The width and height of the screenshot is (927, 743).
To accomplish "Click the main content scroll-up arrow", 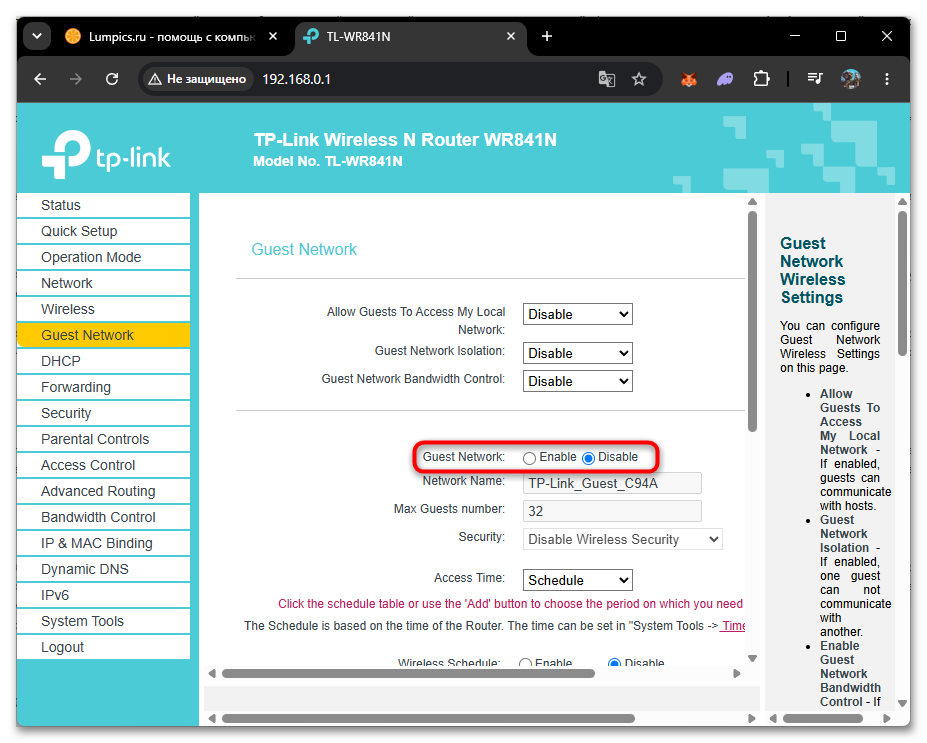I will tap(753, 202).
